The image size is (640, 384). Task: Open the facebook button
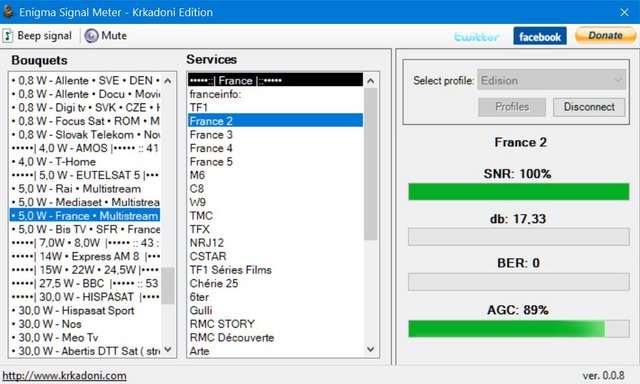540,36
